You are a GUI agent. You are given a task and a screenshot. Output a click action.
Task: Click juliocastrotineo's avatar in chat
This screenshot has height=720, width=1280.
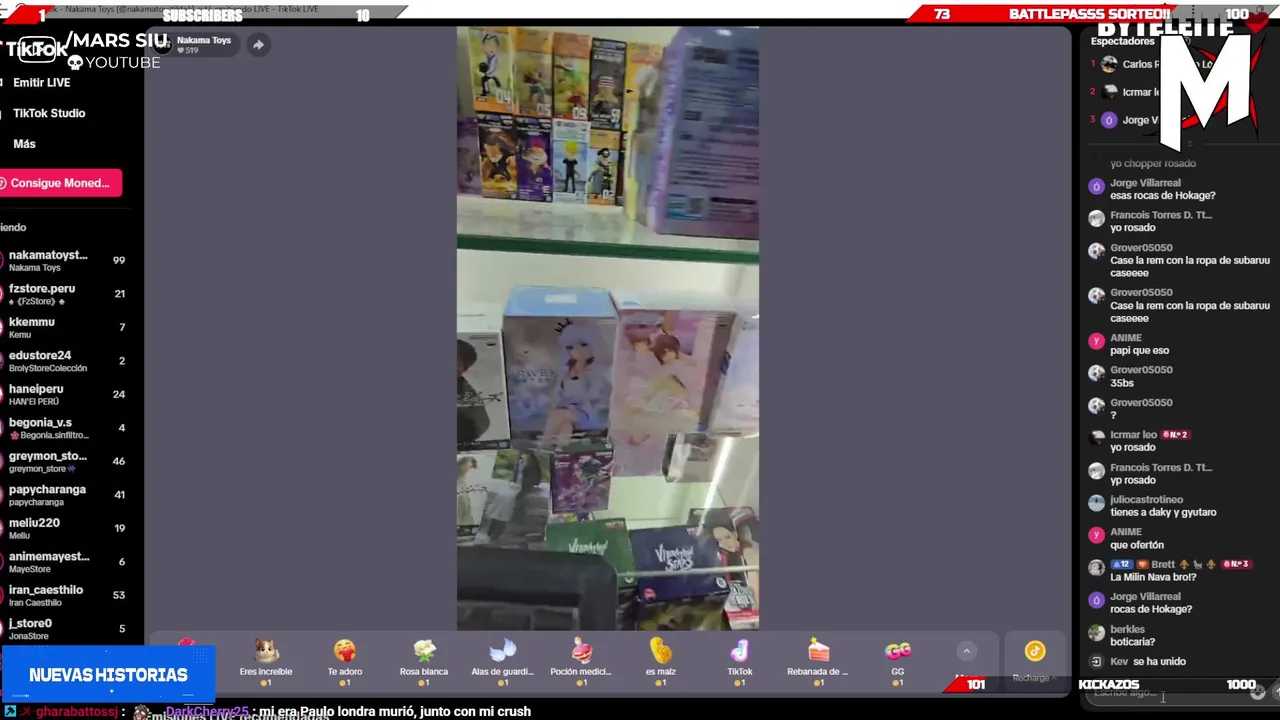pos(1097,503)
